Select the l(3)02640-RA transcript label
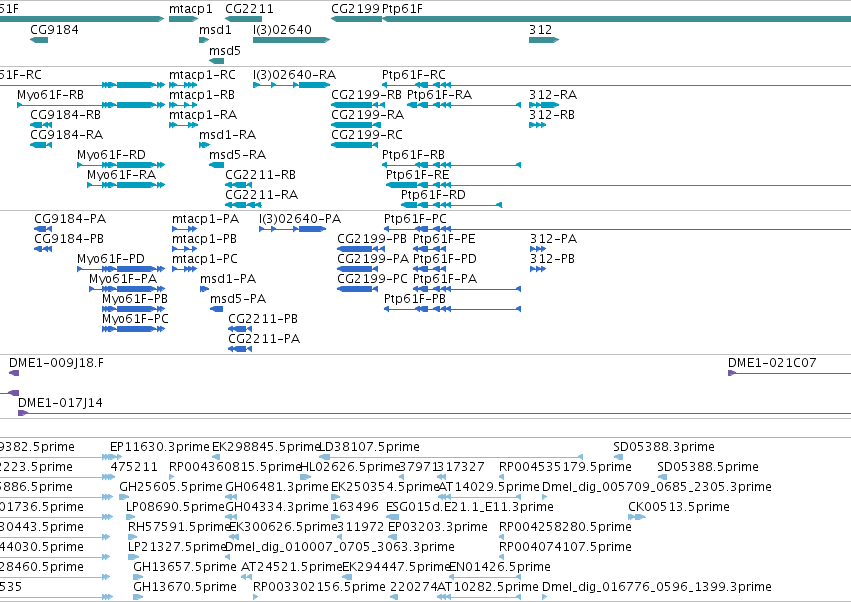 point(294,74)
